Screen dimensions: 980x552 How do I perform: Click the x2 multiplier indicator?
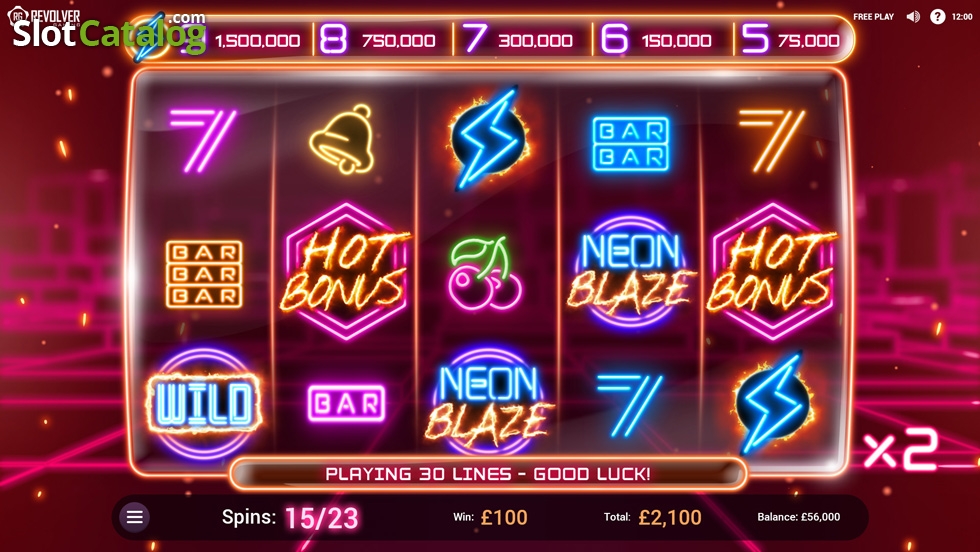coord(901,449)
